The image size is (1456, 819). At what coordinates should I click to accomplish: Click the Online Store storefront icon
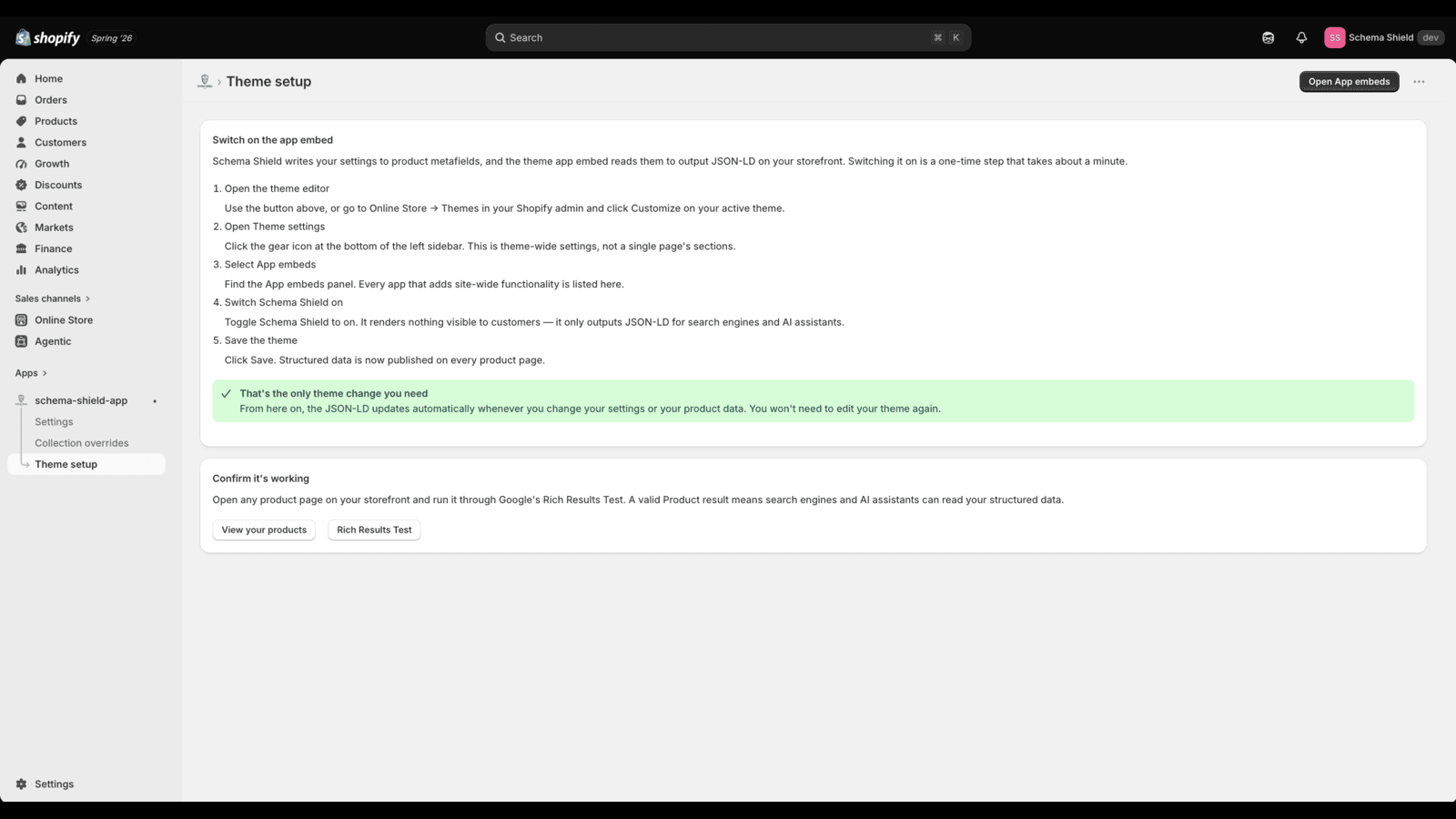pyautogui.click(x=21, y=320)
